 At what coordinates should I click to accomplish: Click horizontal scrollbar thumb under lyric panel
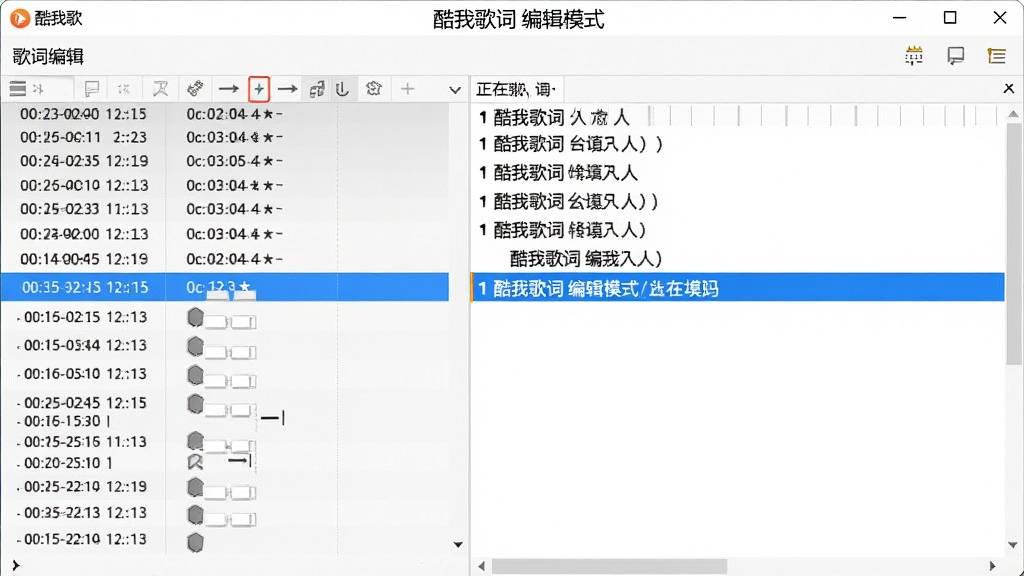(609, 566)
